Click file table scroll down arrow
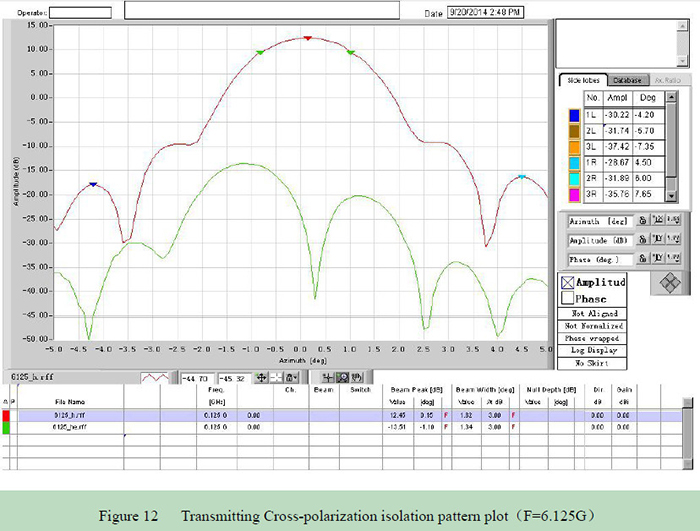Image resolution: width=700 pixels, height=531 pixels. click(688, 464)
